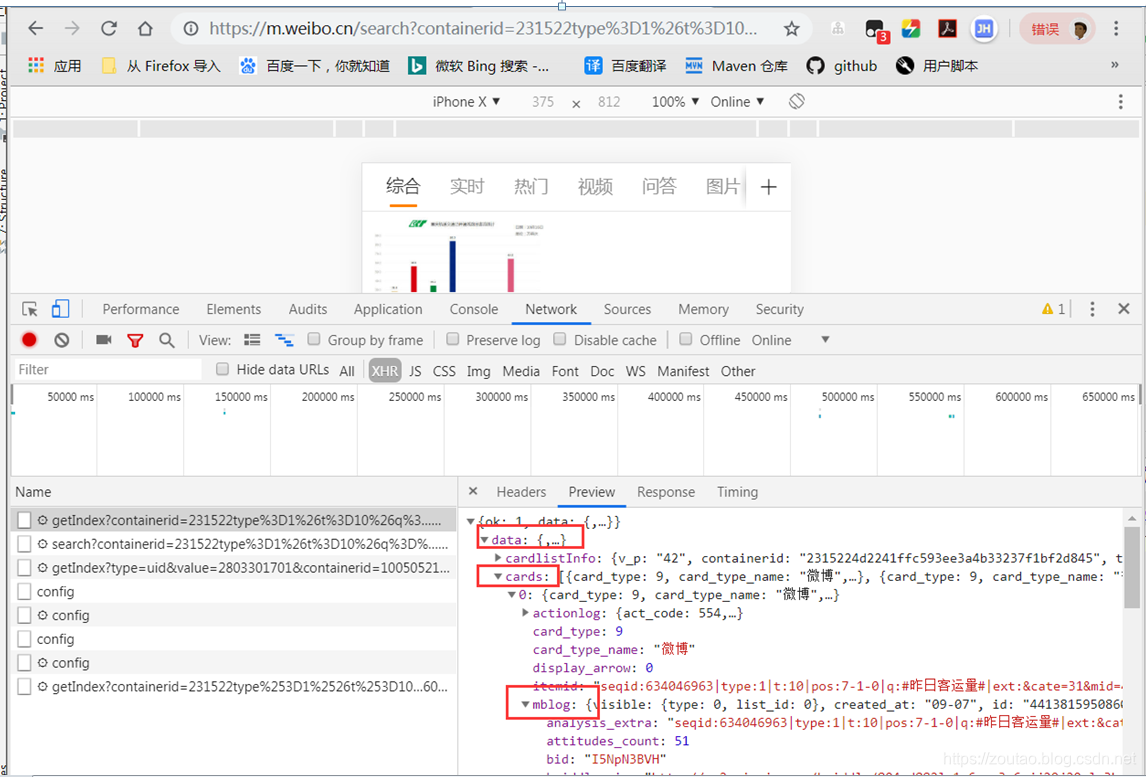Check the Offline checkbox
1146x777 pixels.
[686, 339]
